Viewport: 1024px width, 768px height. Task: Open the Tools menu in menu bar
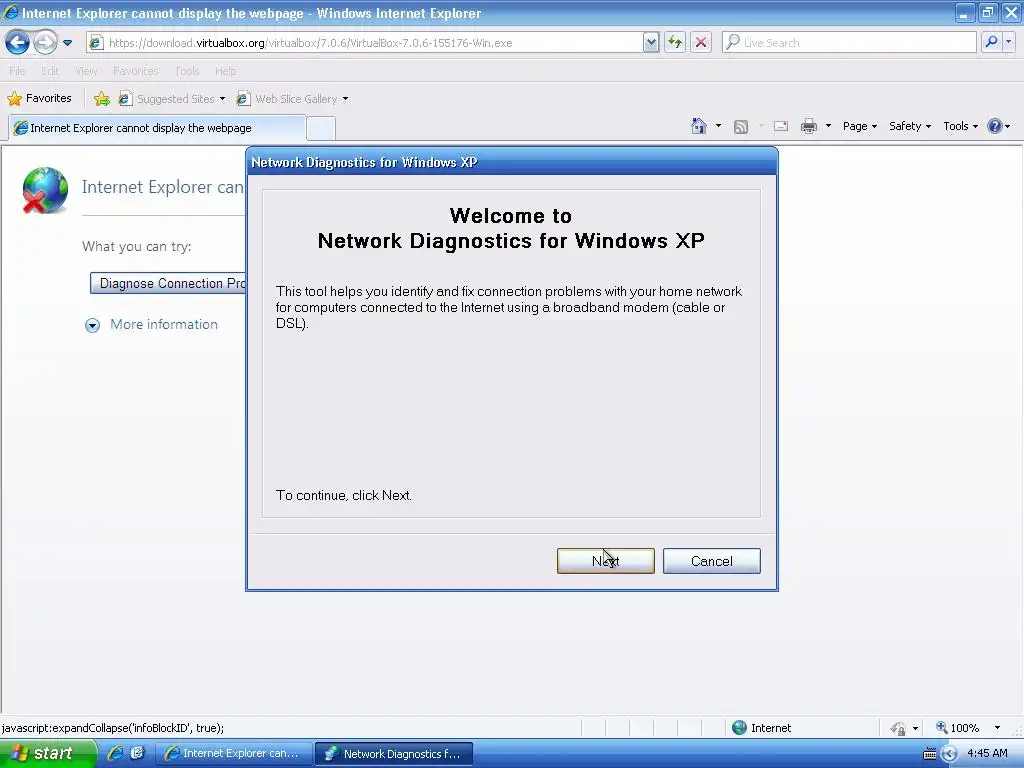coord(187,71)
